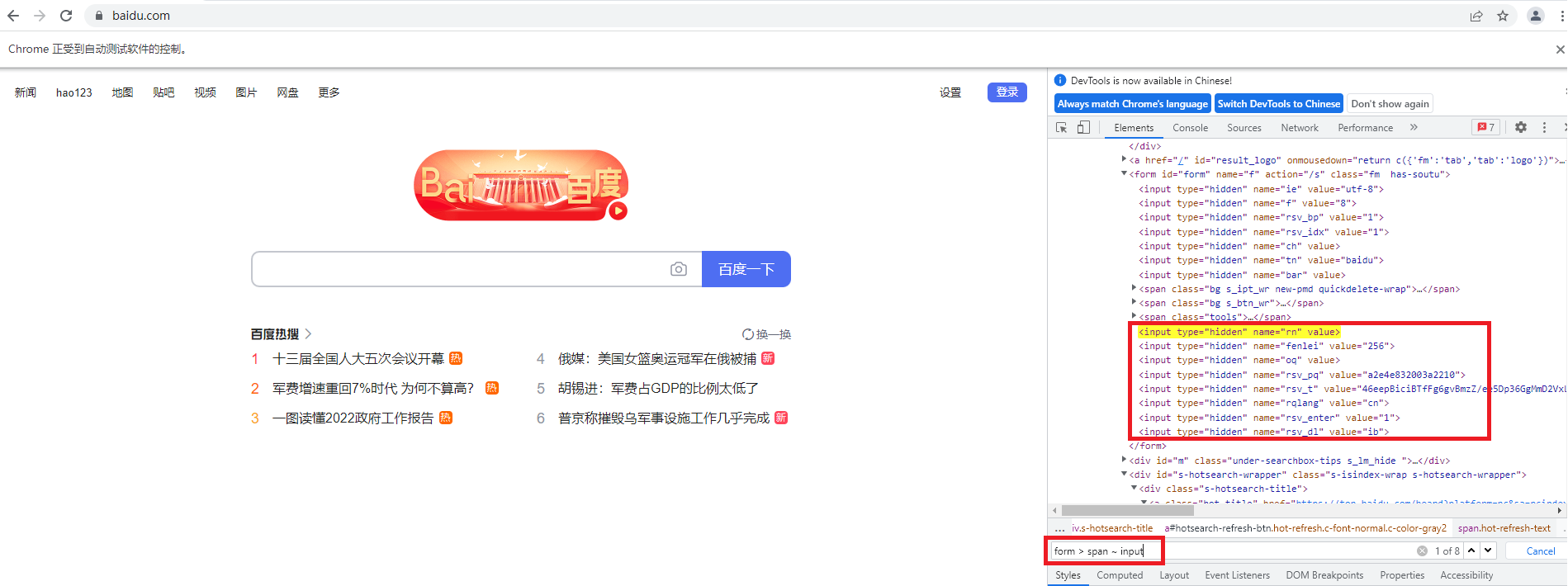Select the Styles pane tab
Screen dimensions: 1568x586
(x=1068, y=575)
